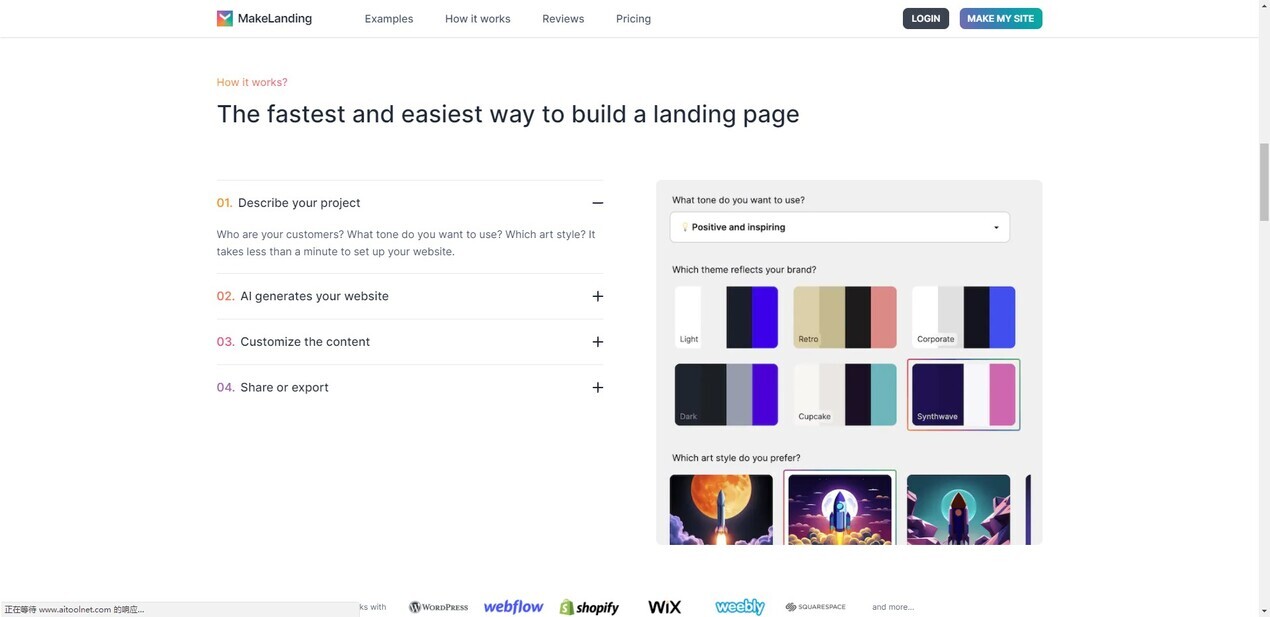Viewport: 1270px width, 617px height.
Task: Expand the Customize the content step
Action: pyautogui.click(x=597, y=342)
